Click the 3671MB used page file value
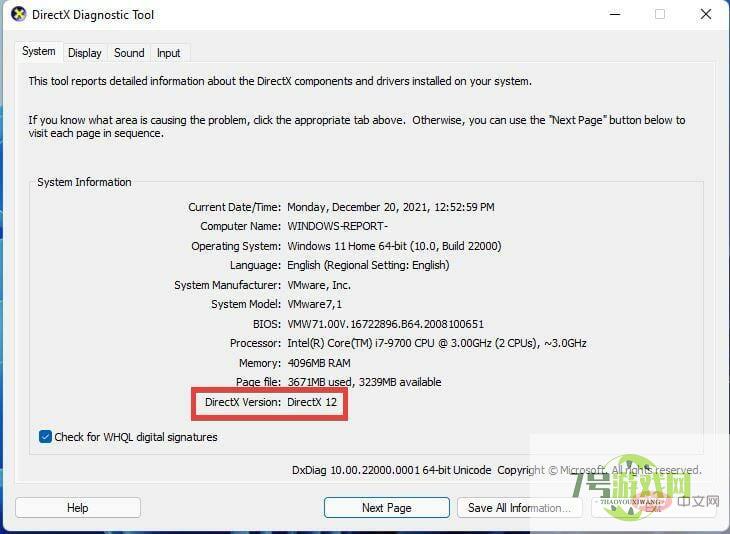The image size is (730, 534). point(364,382)
